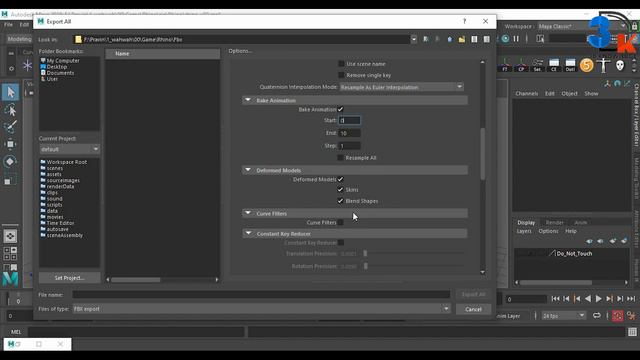Viewport: 640px width, 360px height.
Task: Collapse the Constant Key Reducer section
Action: 248,233
